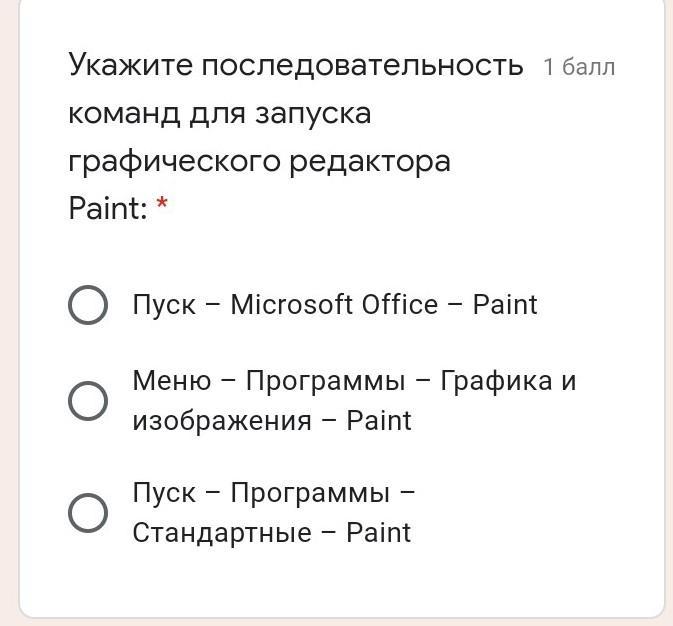Click the word "Пуск" in the third option
673x626 pixels.
click(164, 493)
